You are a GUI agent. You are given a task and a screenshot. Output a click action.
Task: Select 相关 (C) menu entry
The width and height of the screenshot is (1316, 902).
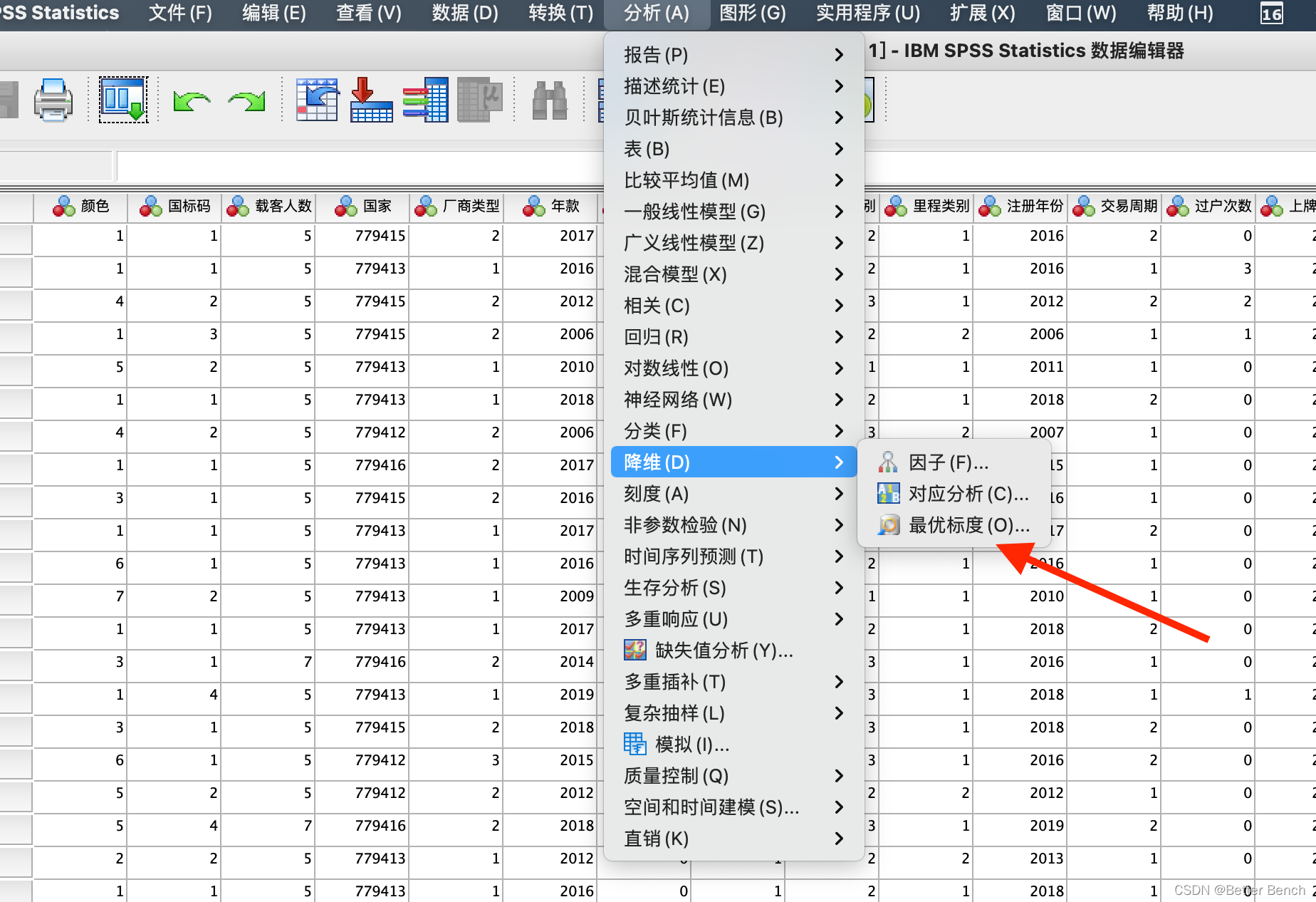pos(733,306)
